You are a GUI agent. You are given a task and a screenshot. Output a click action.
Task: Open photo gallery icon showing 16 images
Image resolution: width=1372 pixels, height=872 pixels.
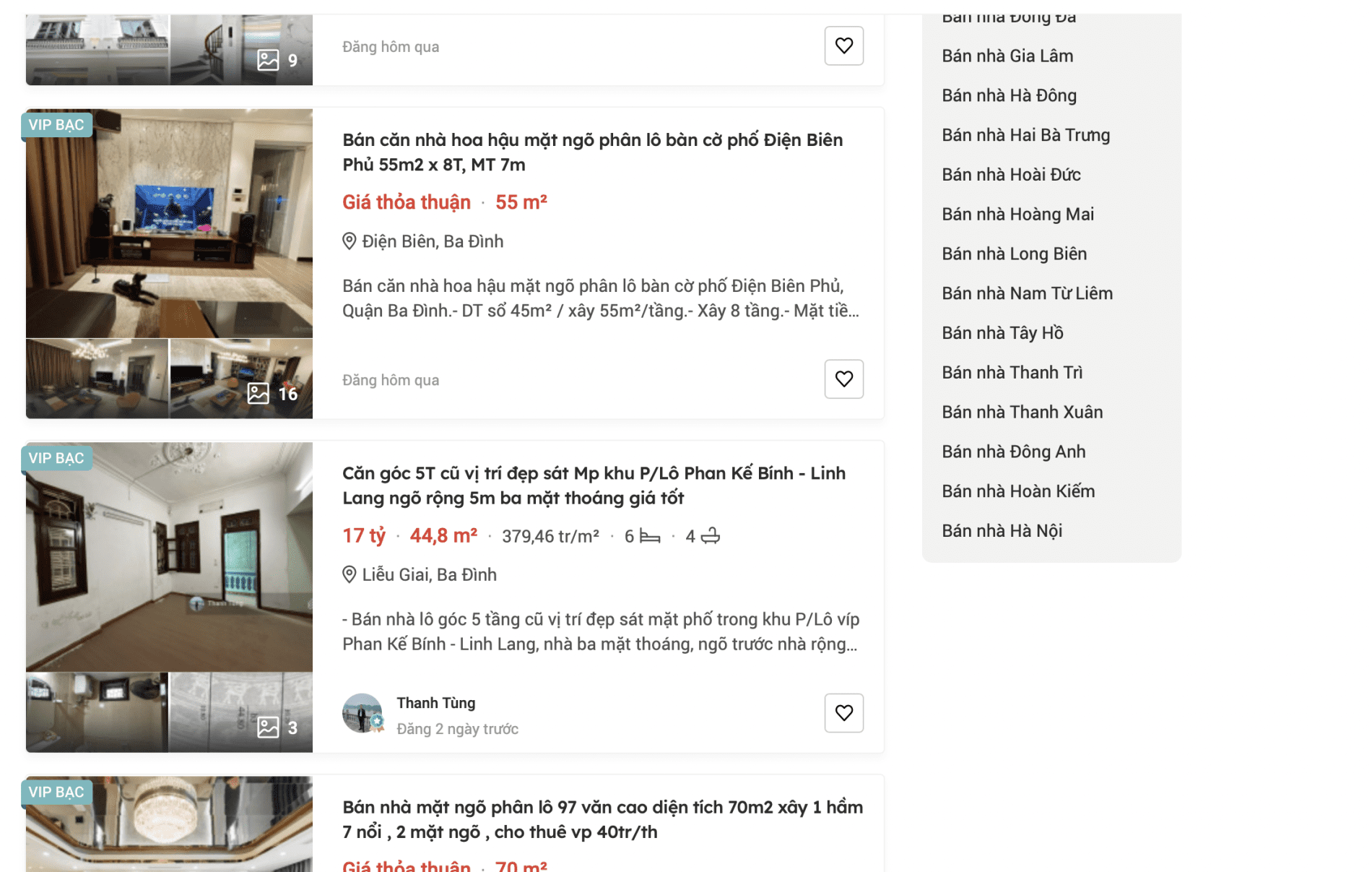259,394
